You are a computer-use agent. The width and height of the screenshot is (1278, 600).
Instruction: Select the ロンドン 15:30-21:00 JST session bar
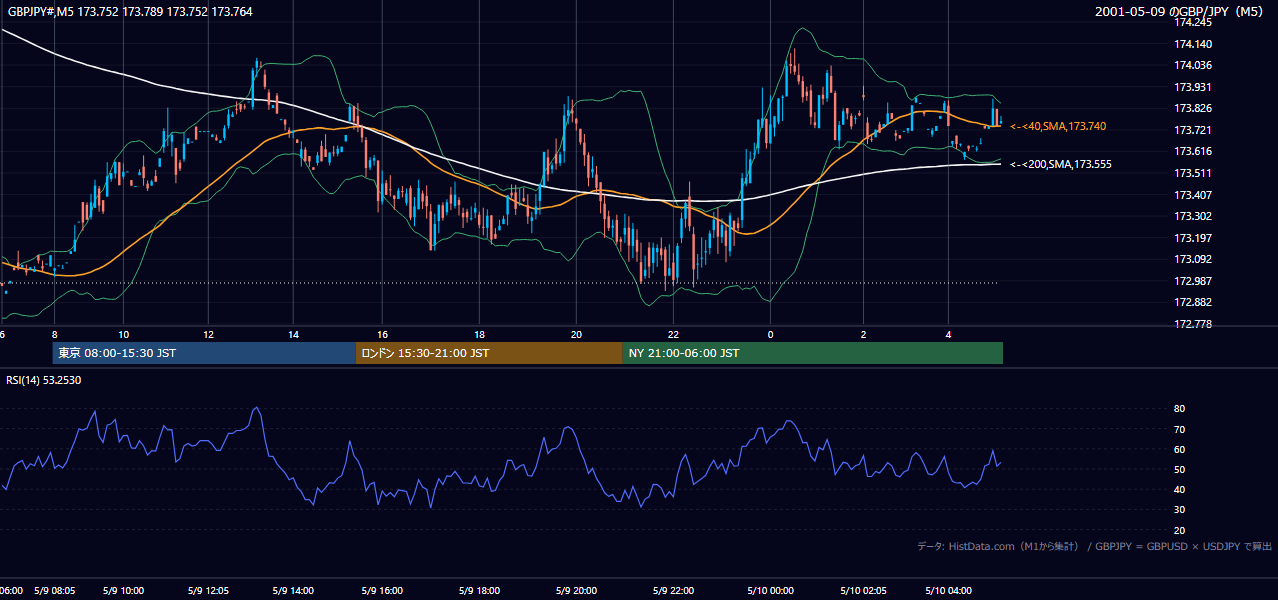point(488,353)
